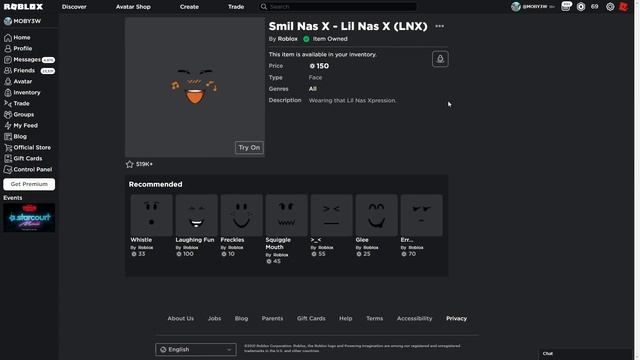Open Profile from the sidebar
Viewport: 640px width, 360px height.
point(18,49)
